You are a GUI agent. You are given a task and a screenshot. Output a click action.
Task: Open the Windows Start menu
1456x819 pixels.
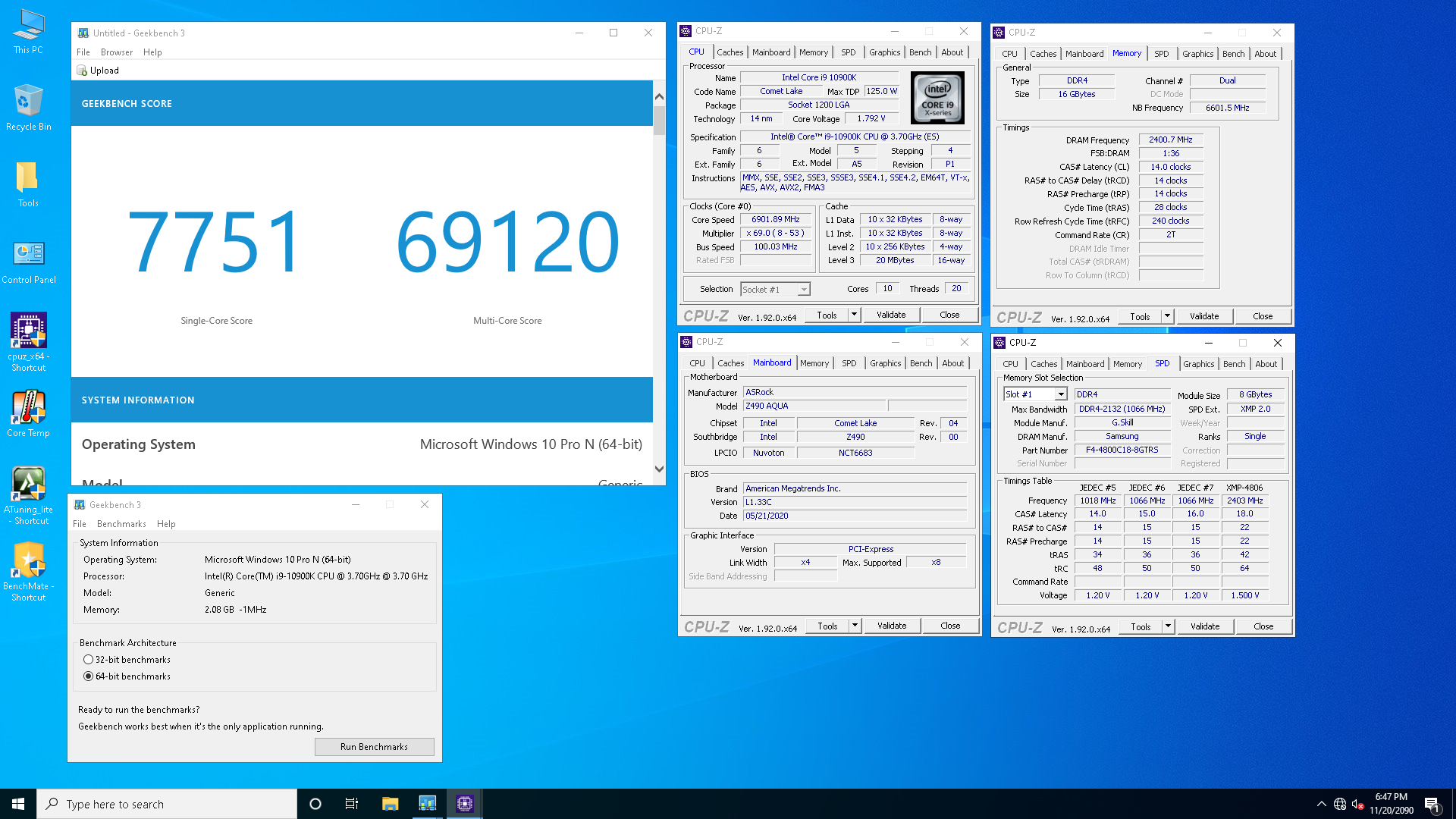18,804
